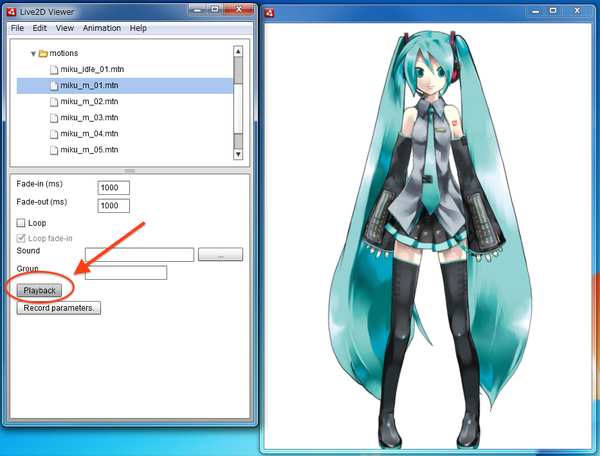Close the model preview window
600x456 pixels.
click(x=577, y=11)
